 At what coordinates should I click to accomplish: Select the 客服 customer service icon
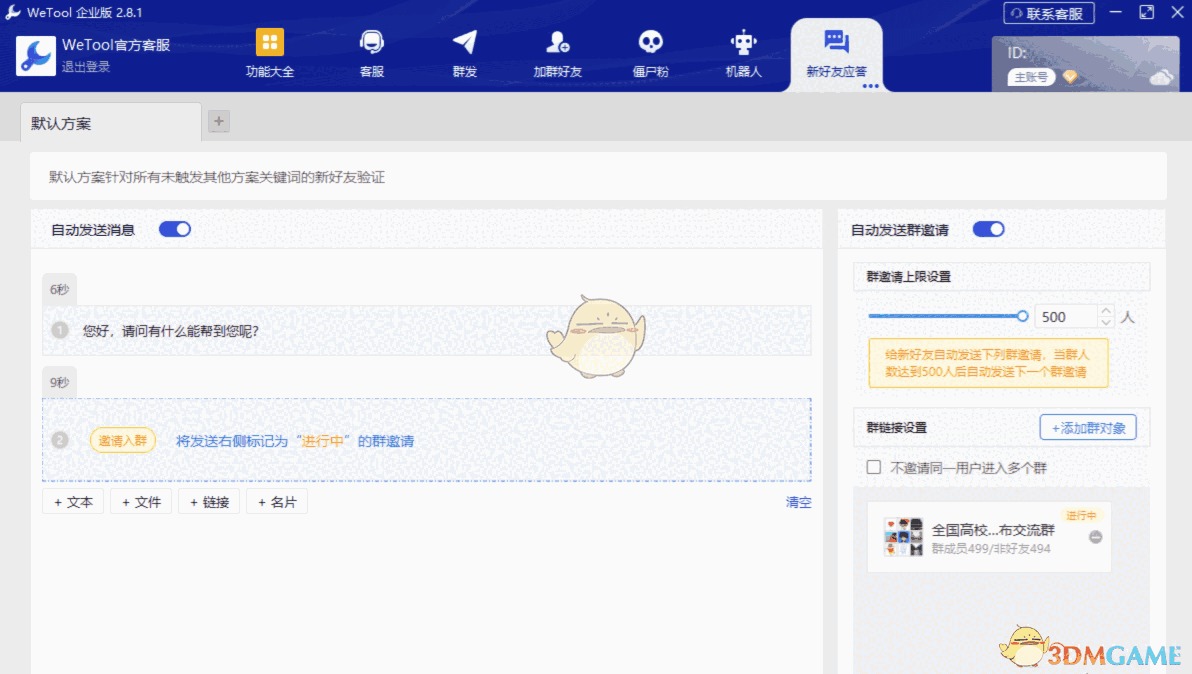[371, 54]
